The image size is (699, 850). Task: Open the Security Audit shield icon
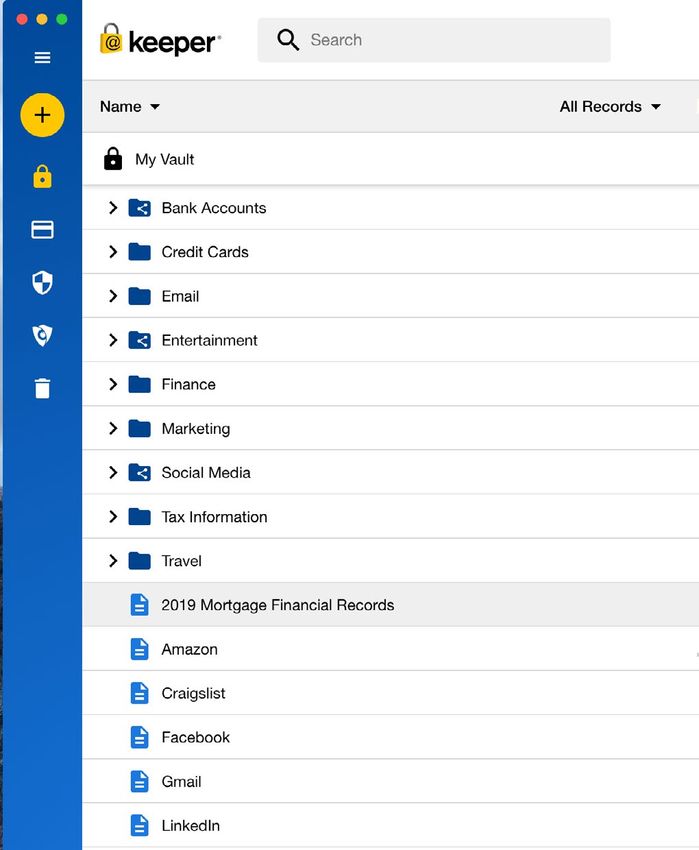(x=42, y=282)
